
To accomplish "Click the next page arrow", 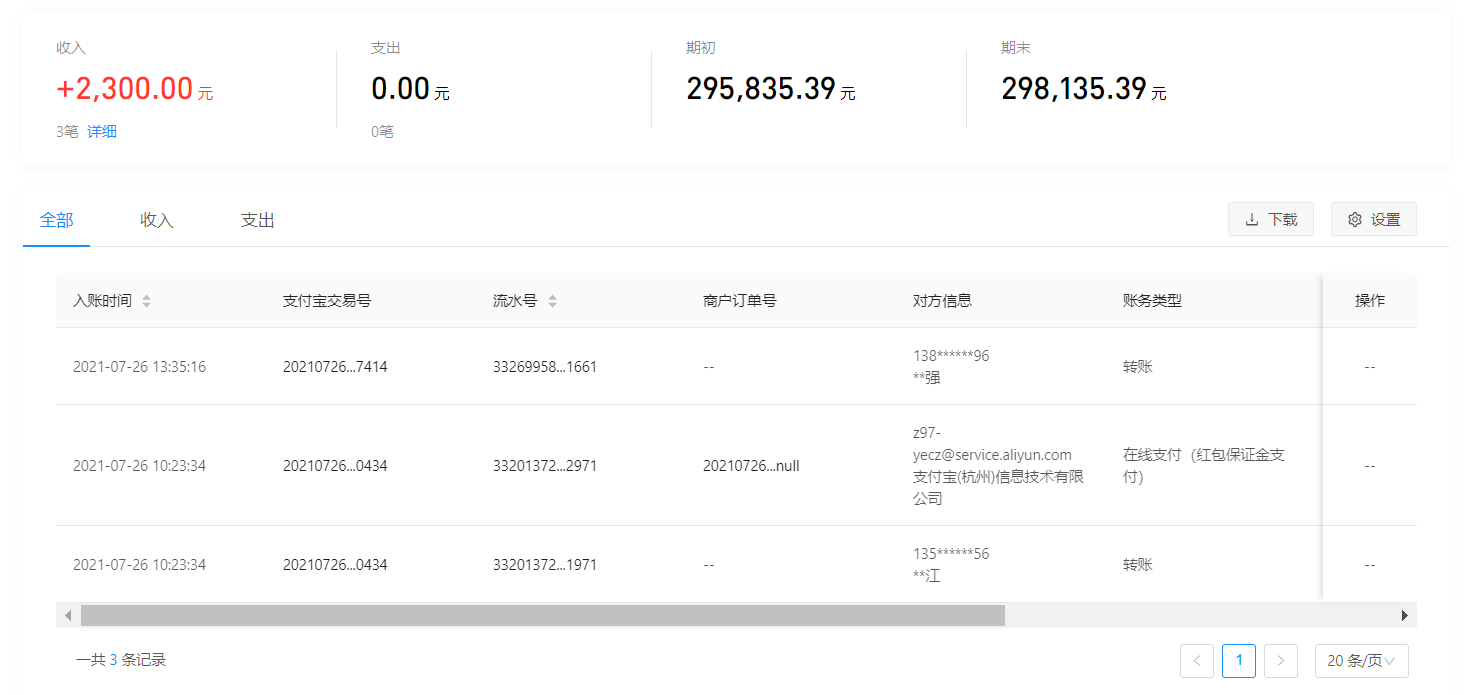I will (x=1281, y=661).
